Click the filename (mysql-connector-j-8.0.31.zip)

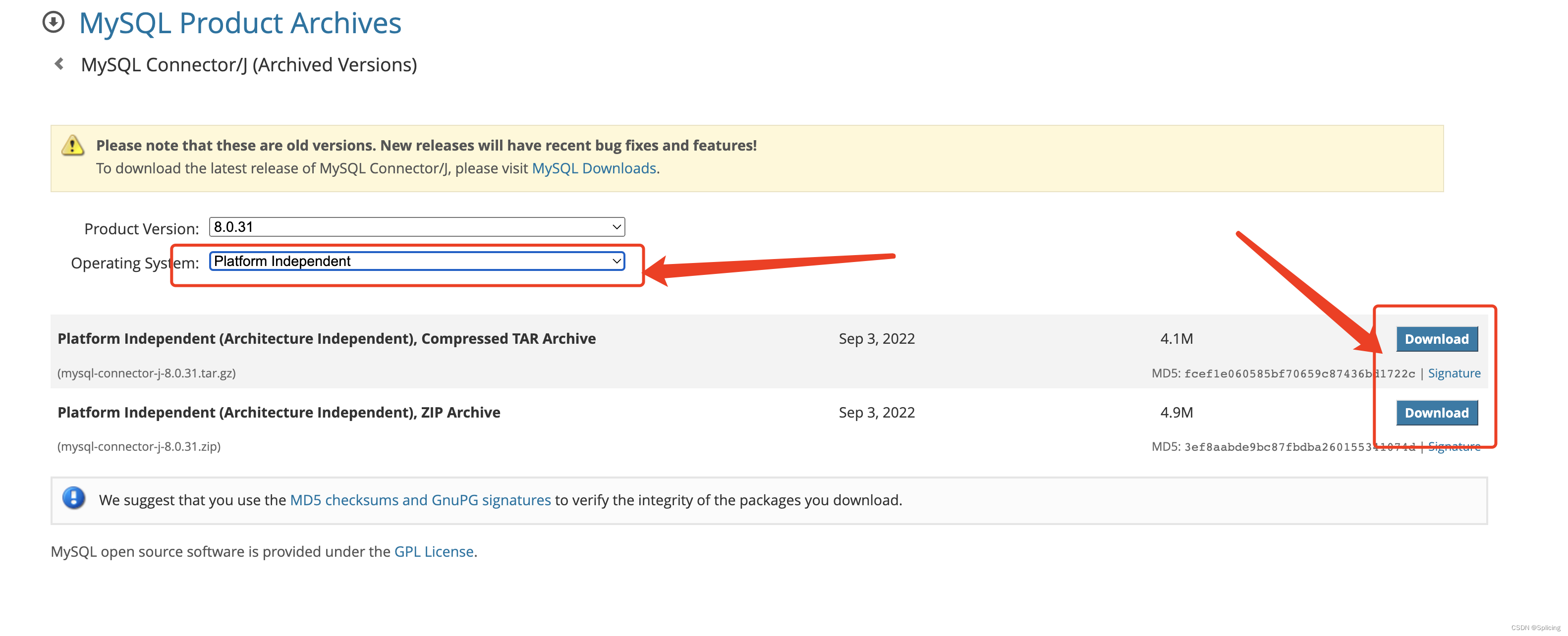(x=139, y=446)
